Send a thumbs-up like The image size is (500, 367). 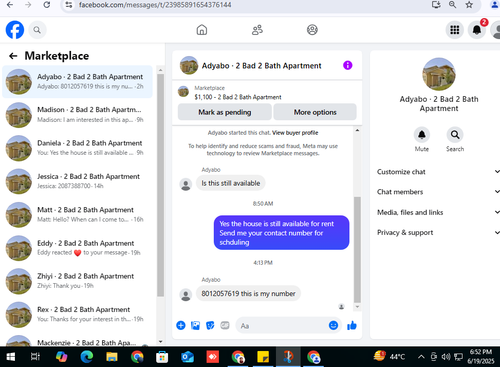pos(352,325)
